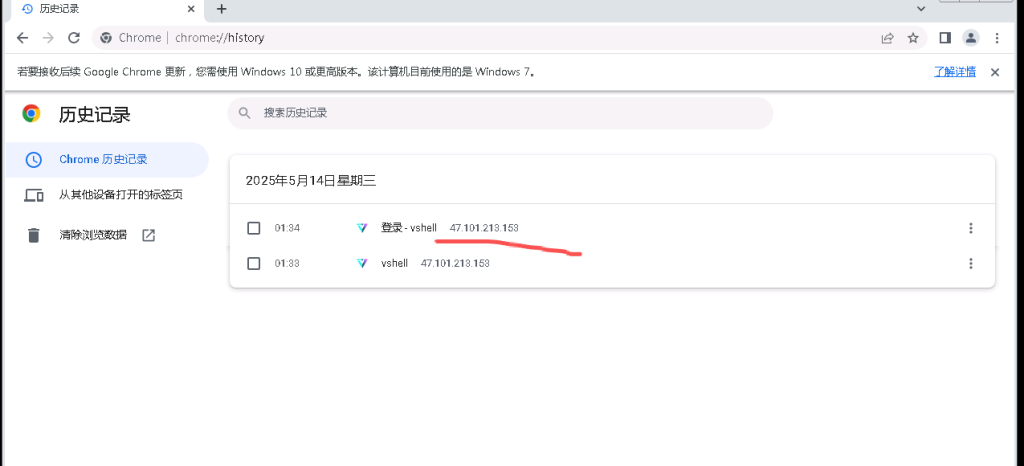Bookmark this page with the star icon

pyautogui.click(x=913, y=38)
